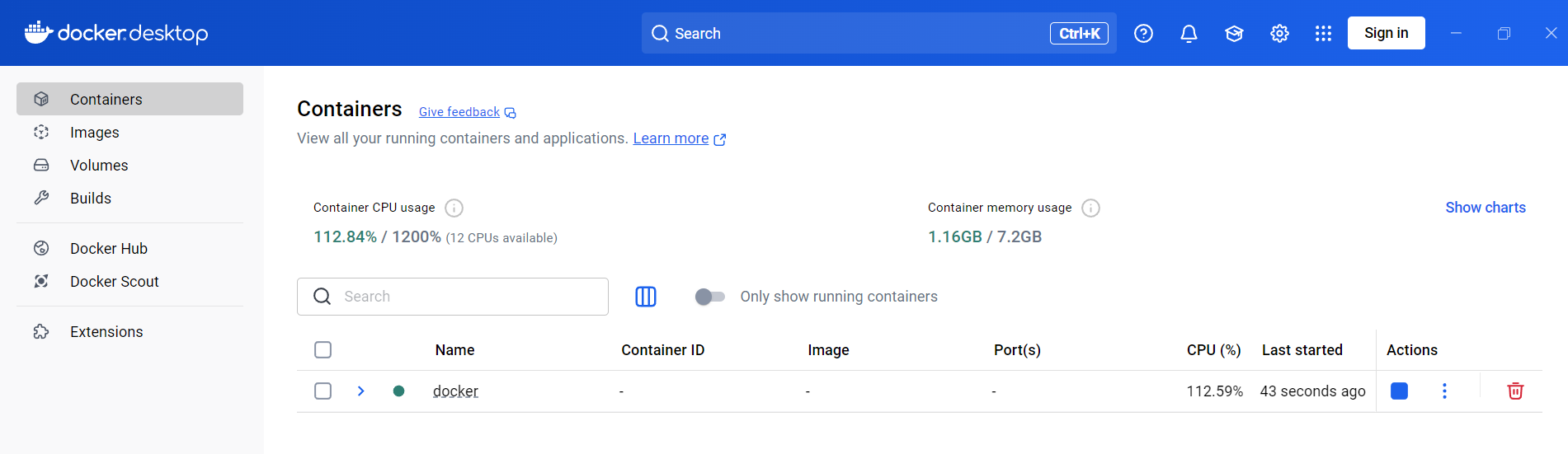The width and height of the screenshot is (1568, 454).
Task: Delete the docker container with trash icon
Action: [x=1515, y=391]
